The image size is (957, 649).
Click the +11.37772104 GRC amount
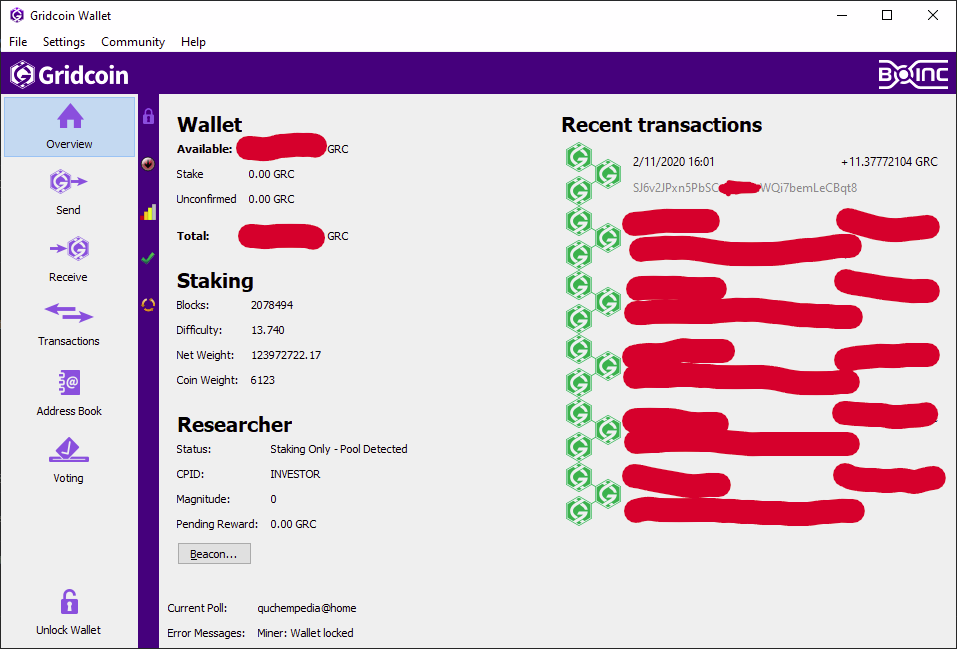coord(889,162)
